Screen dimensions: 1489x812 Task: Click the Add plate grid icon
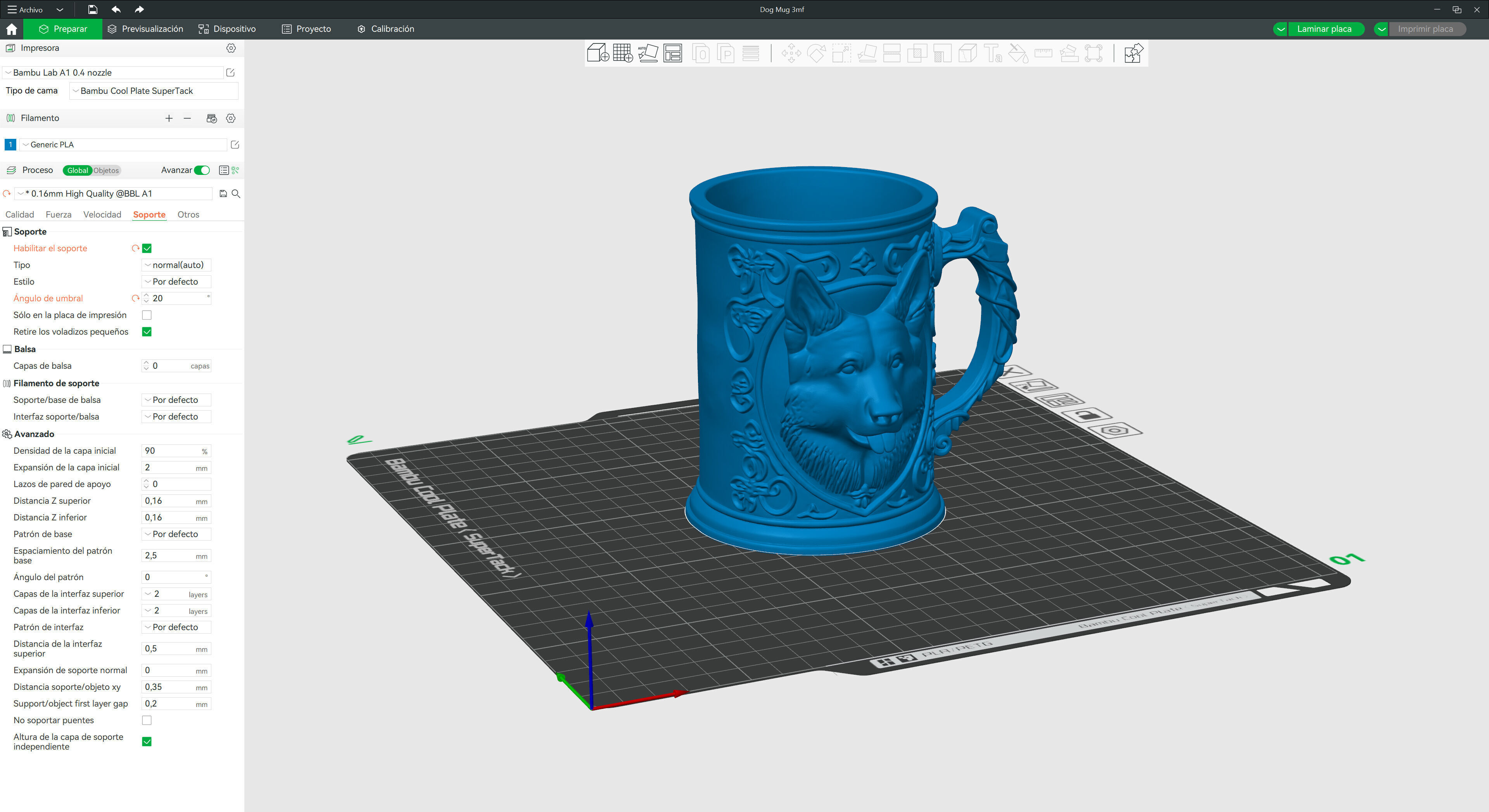[x=622, y=53]
